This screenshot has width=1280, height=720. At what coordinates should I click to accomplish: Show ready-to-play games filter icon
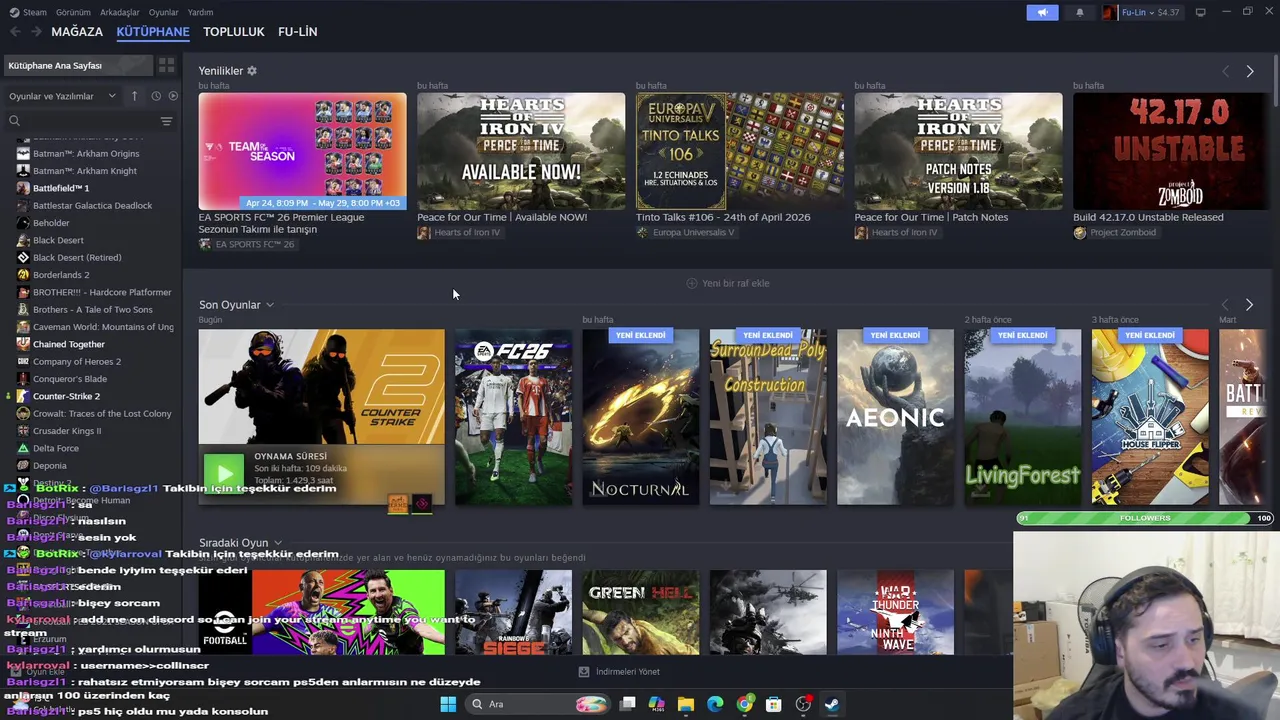click(173, 96)
